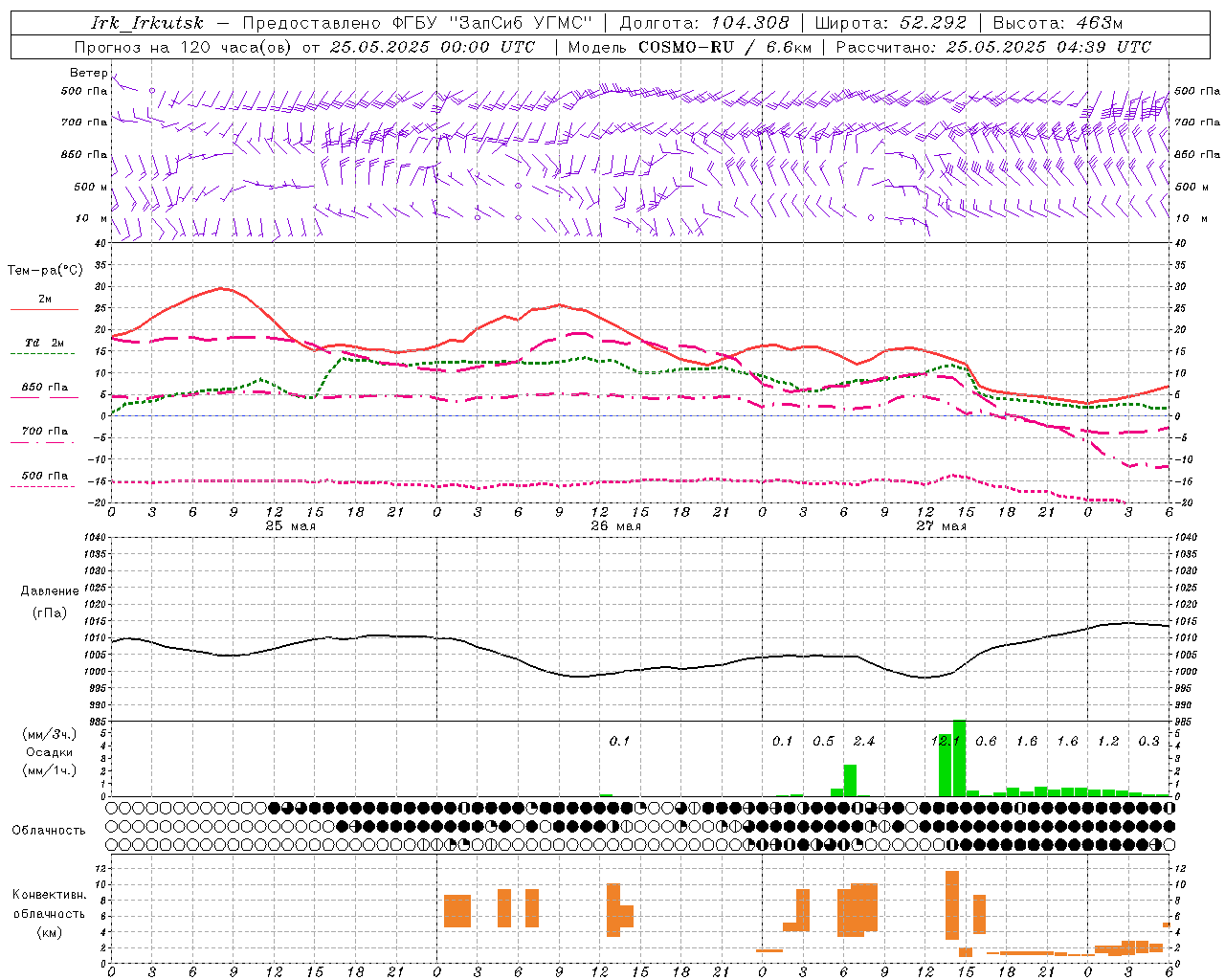Screen dimensions: 1225x980
Task: Click the station name Irk_Irkutsk
Action: (x=147, y=23)
